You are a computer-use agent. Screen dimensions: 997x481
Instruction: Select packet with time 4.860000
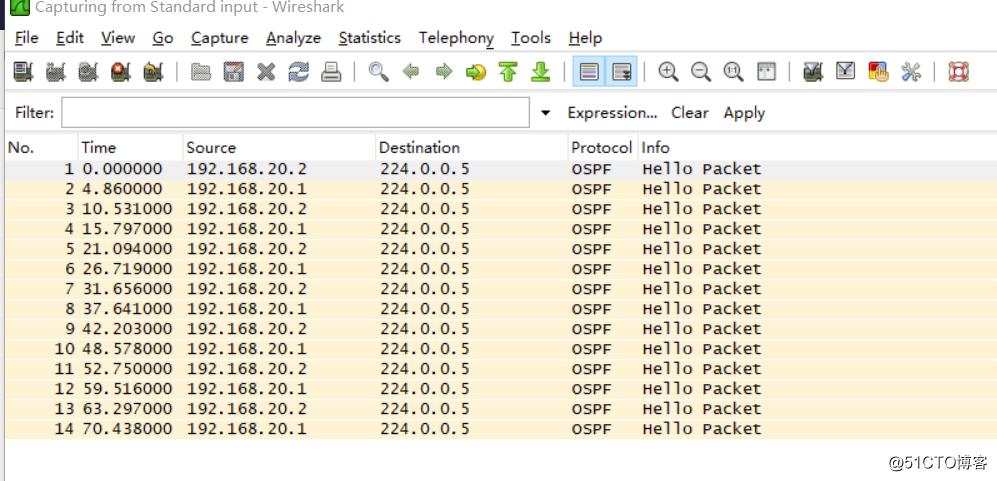[501, 189]
